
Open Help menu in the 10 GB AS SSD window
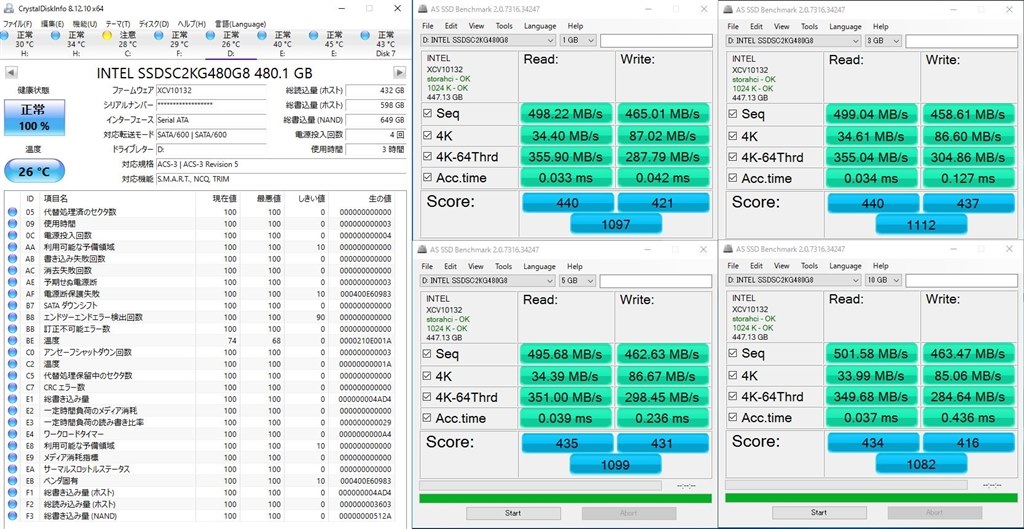880,266
